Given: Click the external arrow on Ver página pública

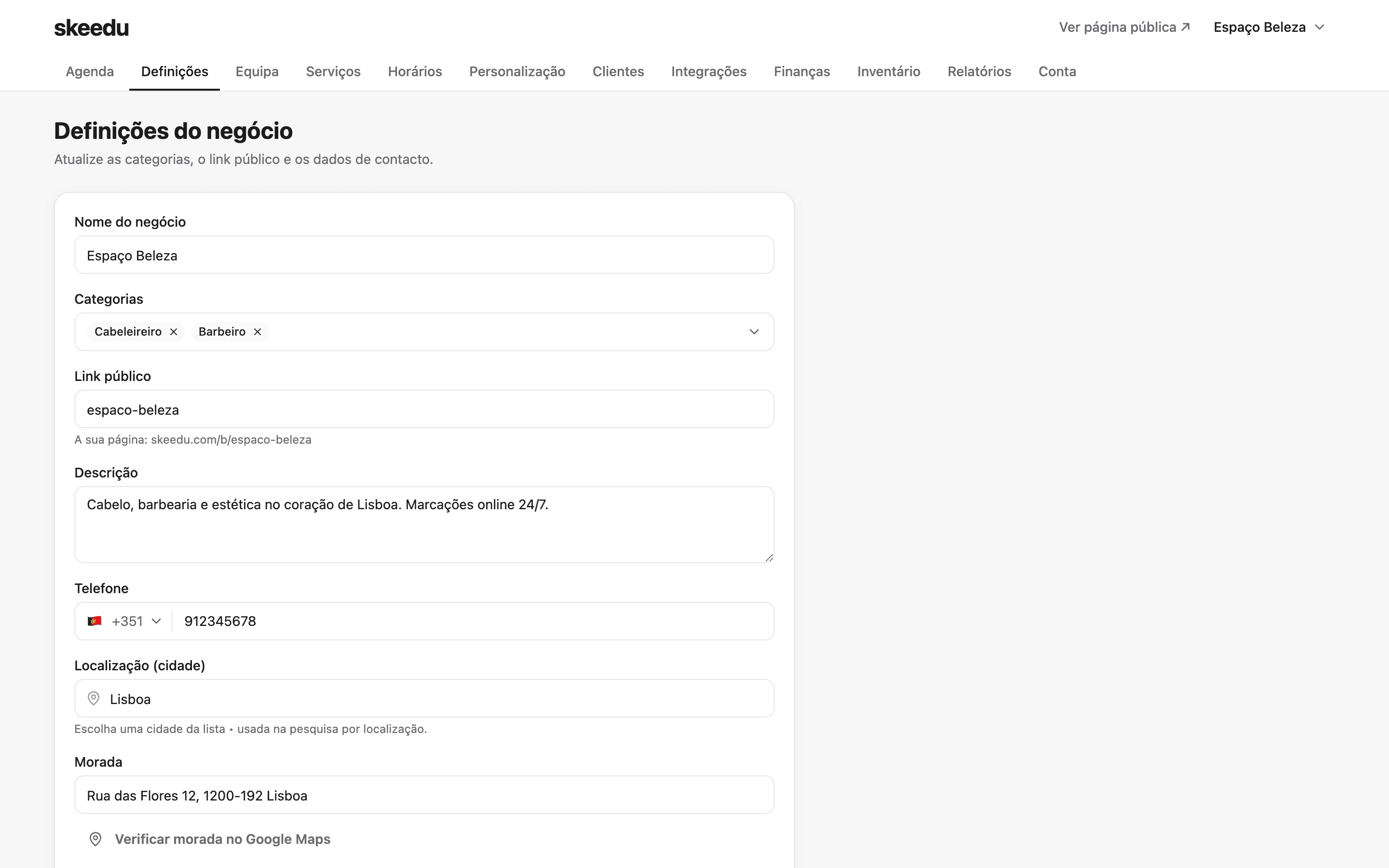Looking at the screenshot, I should pyautogui.click(x=1186, y=27).
